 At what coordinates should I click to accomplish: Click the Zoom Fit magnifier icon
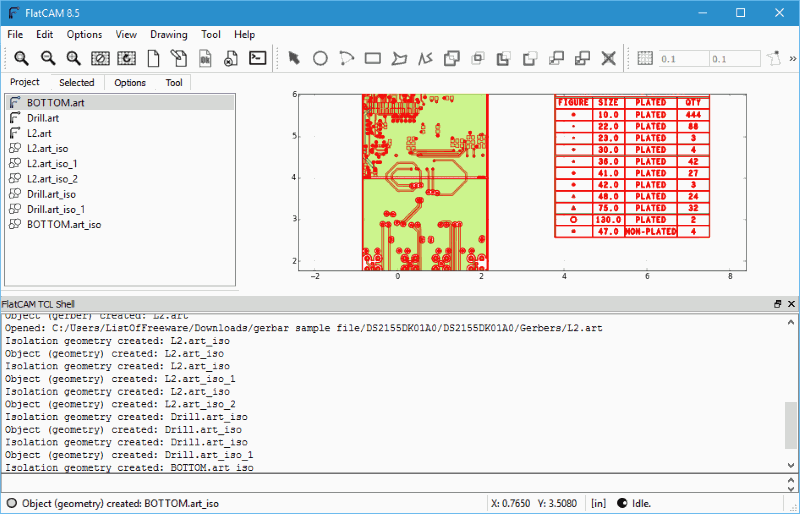click(21, 58)
